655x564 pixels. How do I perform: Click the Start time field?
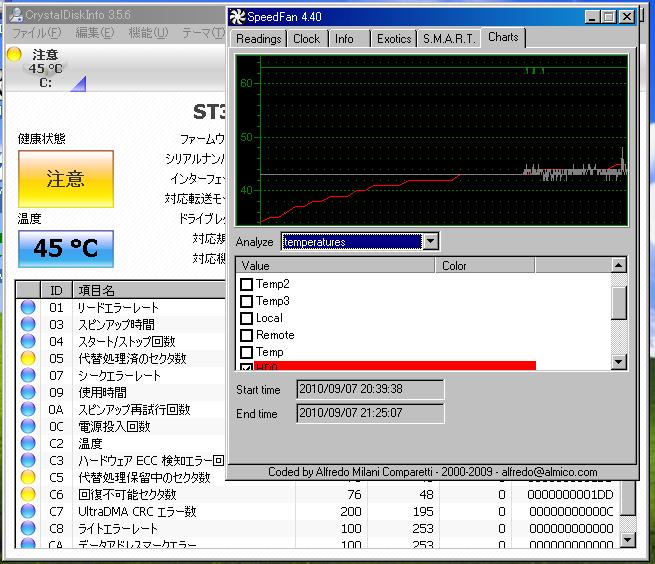370,389
